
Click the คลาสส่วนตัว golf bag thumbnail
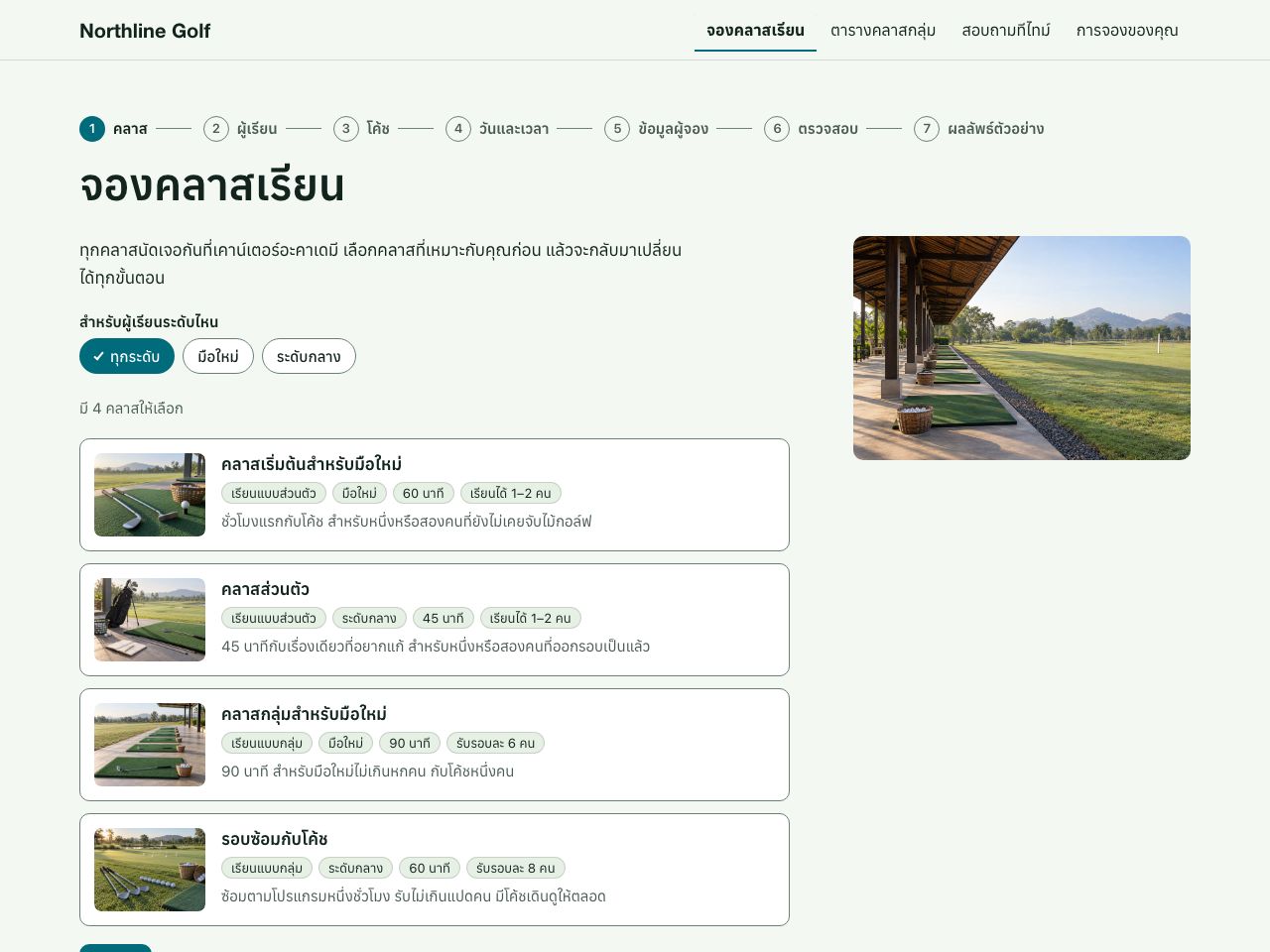(150, 620)
